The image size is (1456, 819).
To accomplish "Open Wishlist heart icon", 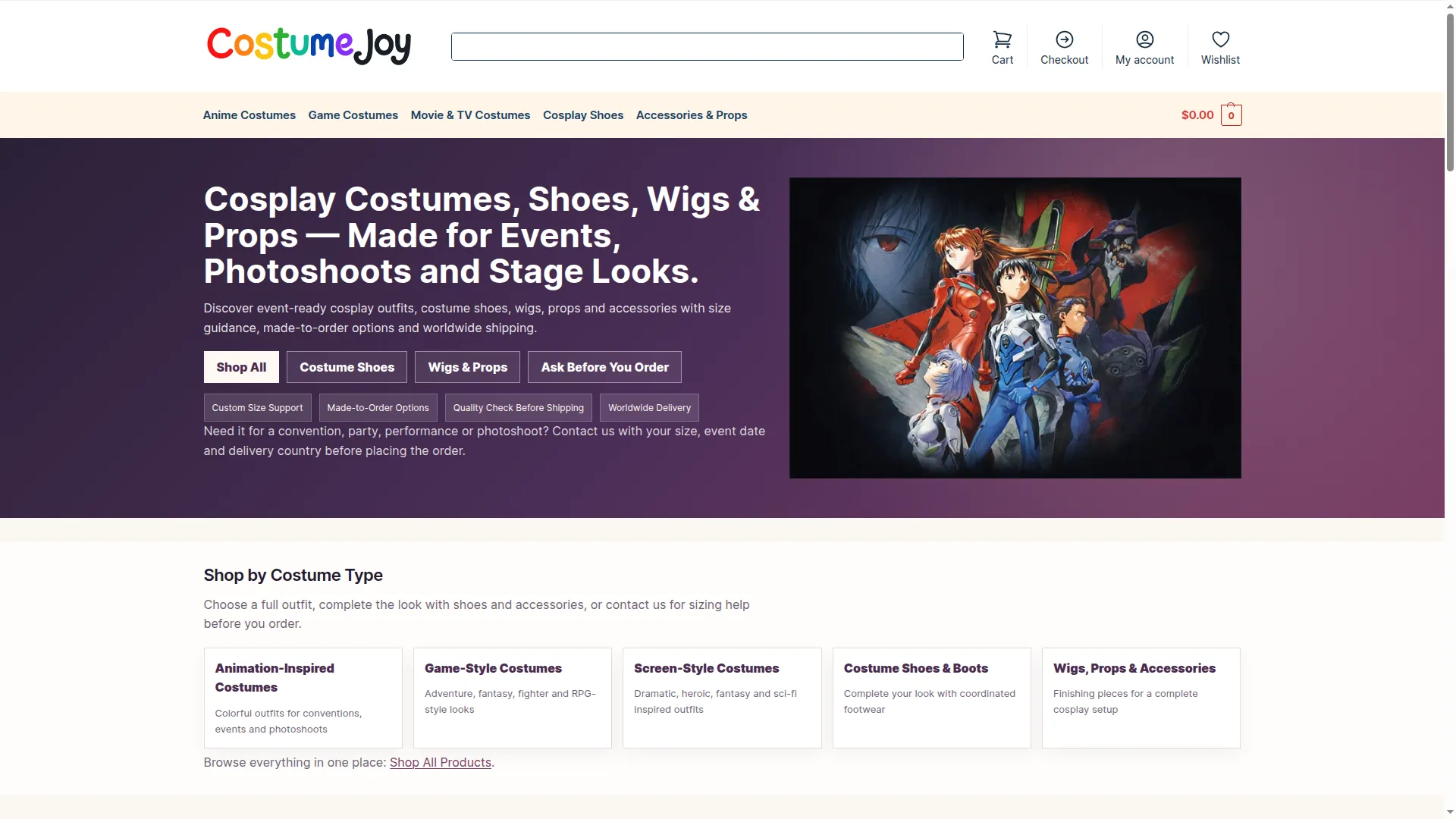I will 1220,39.
